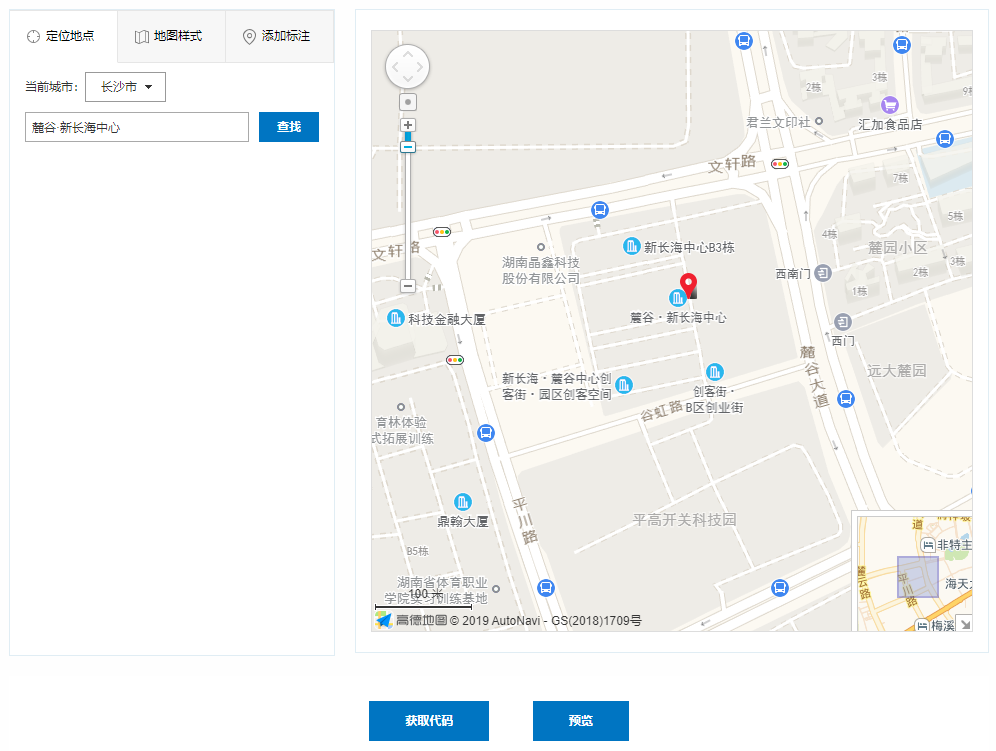Click the 湖南省体育职业学院 label
996x751 pixels.
pyautogui.click(x=436, y=590)
